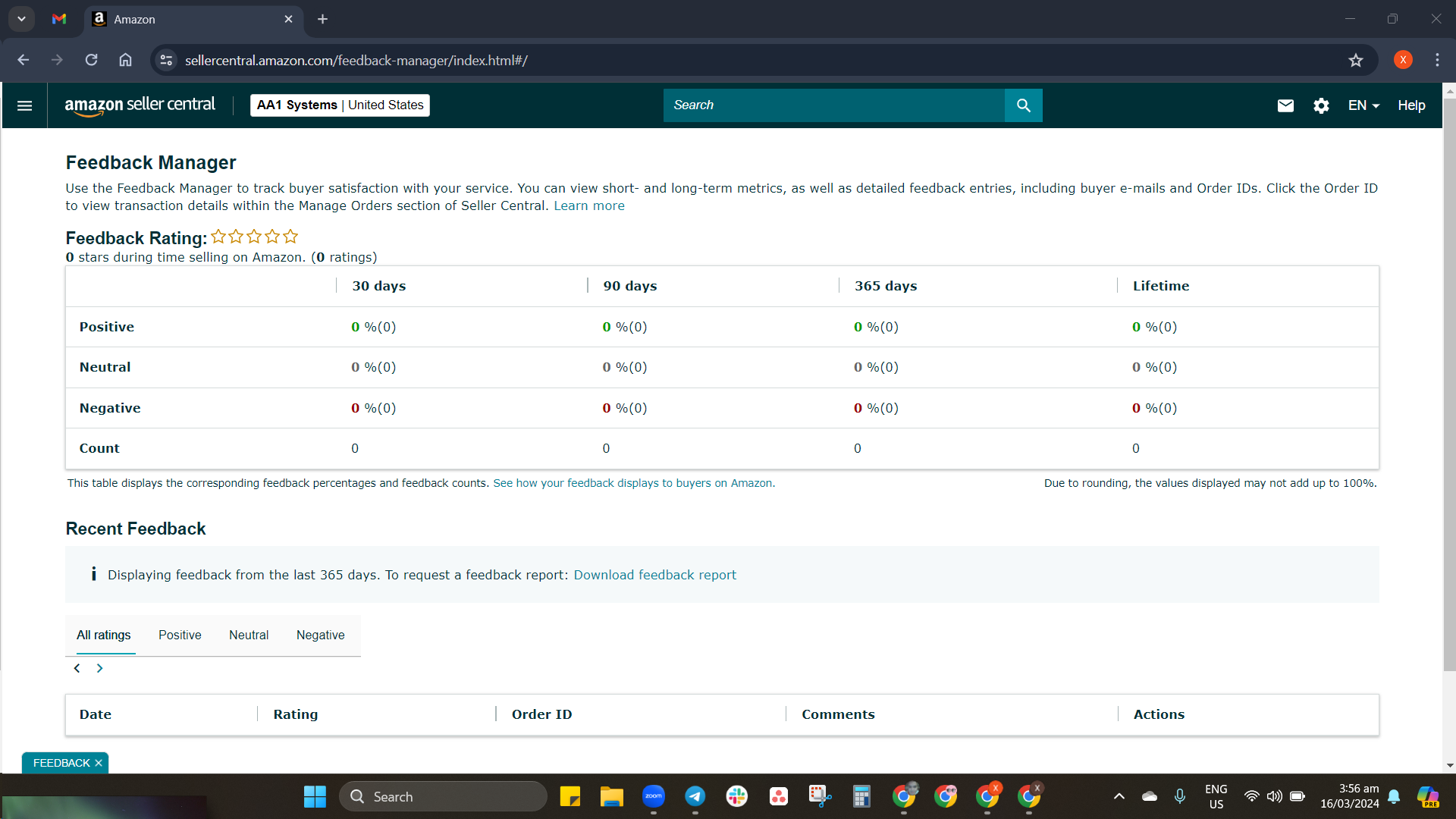The width and height of the screenshot is (1456, 819).
Task: Switch to the Neutral tab
Action: pyautogui.click(x=249, y=635)
